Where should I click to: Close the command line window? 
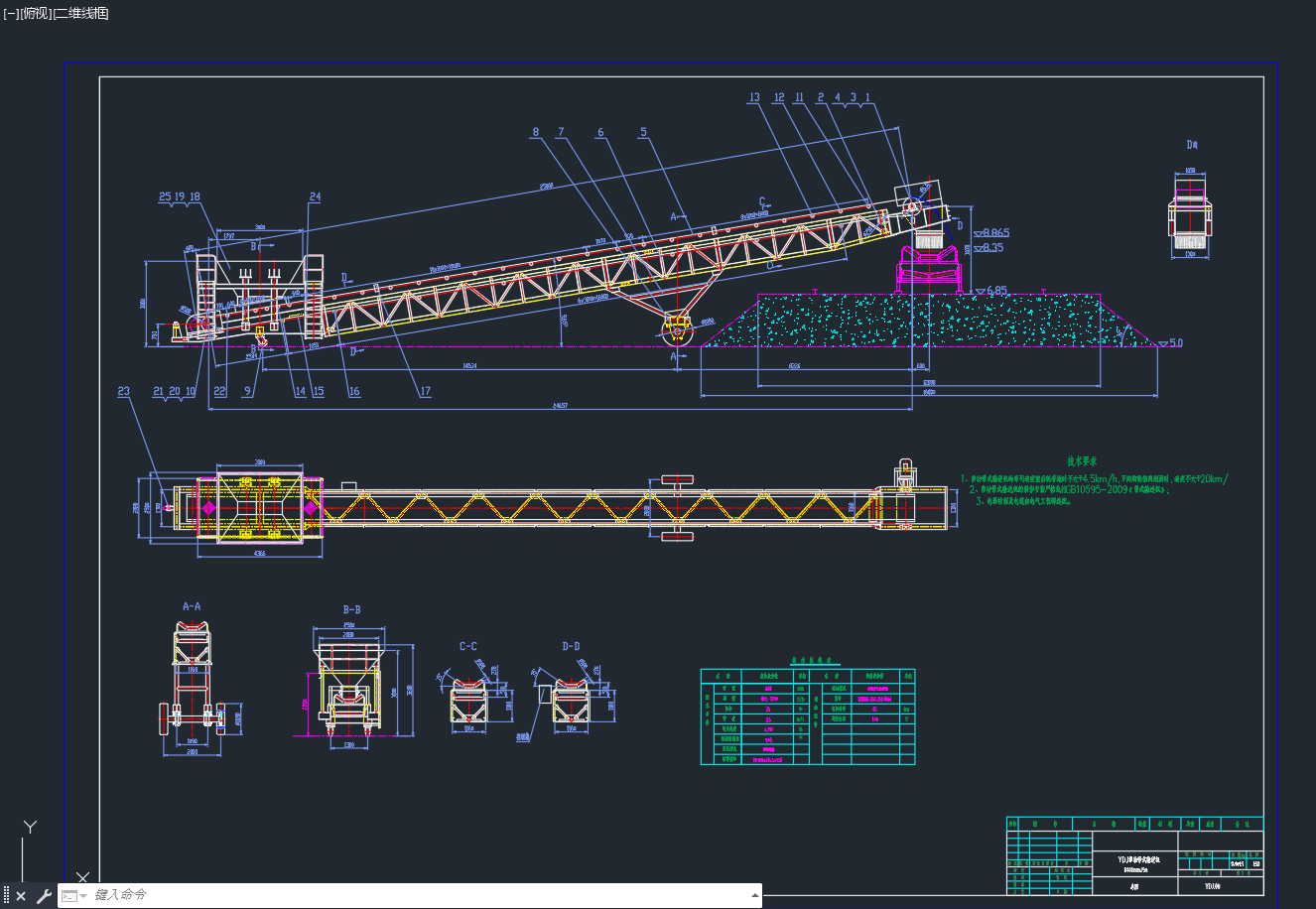[21, 896]
